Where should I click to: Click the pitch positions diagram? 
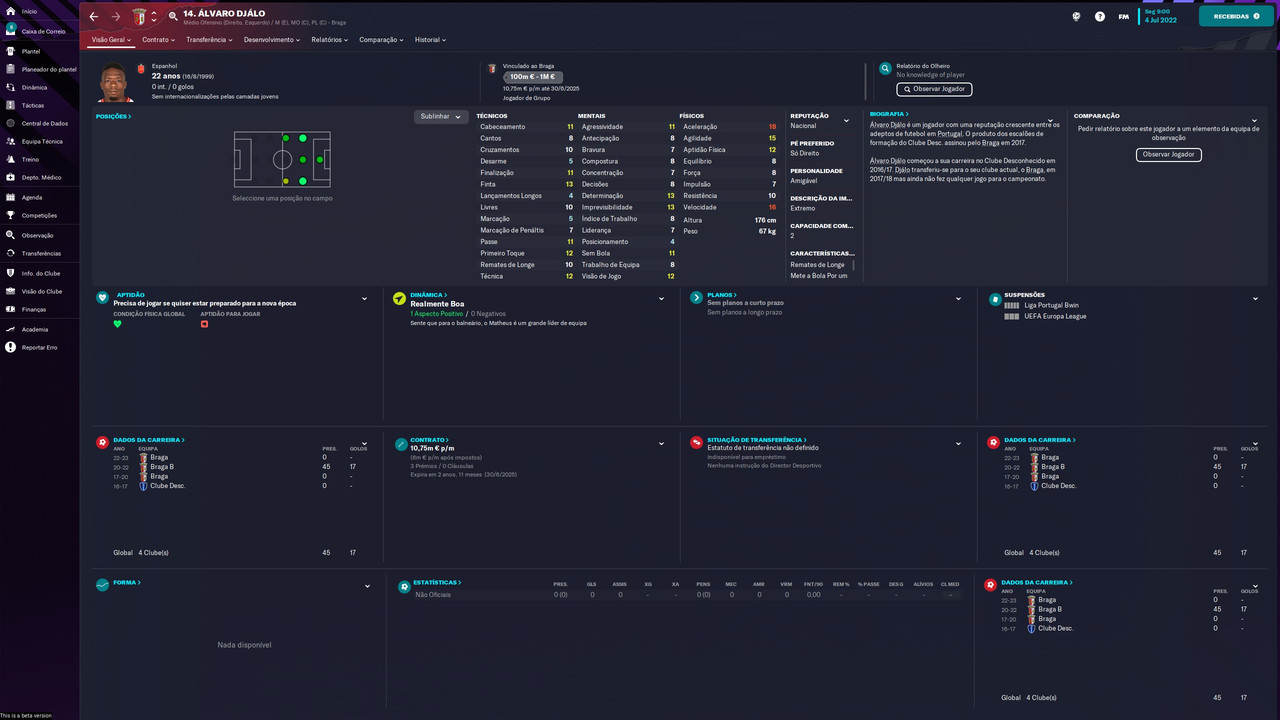click(283, 159)
